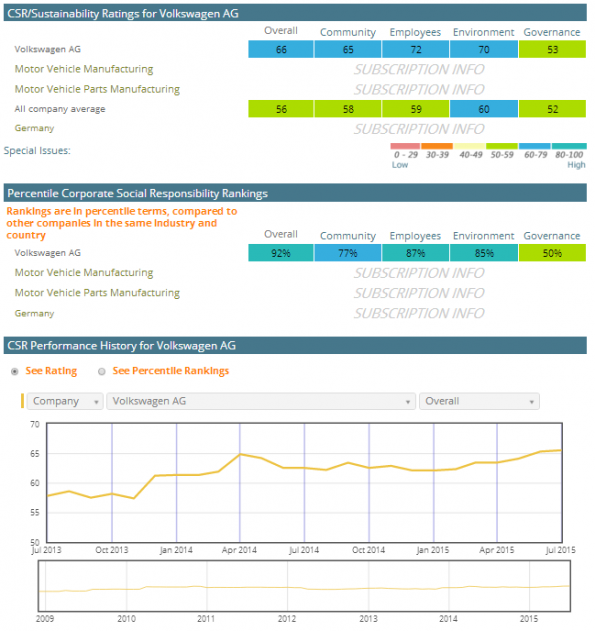Click All company average Employees 59 cell
The image size is (595, 631).
(x=416, y=109)
